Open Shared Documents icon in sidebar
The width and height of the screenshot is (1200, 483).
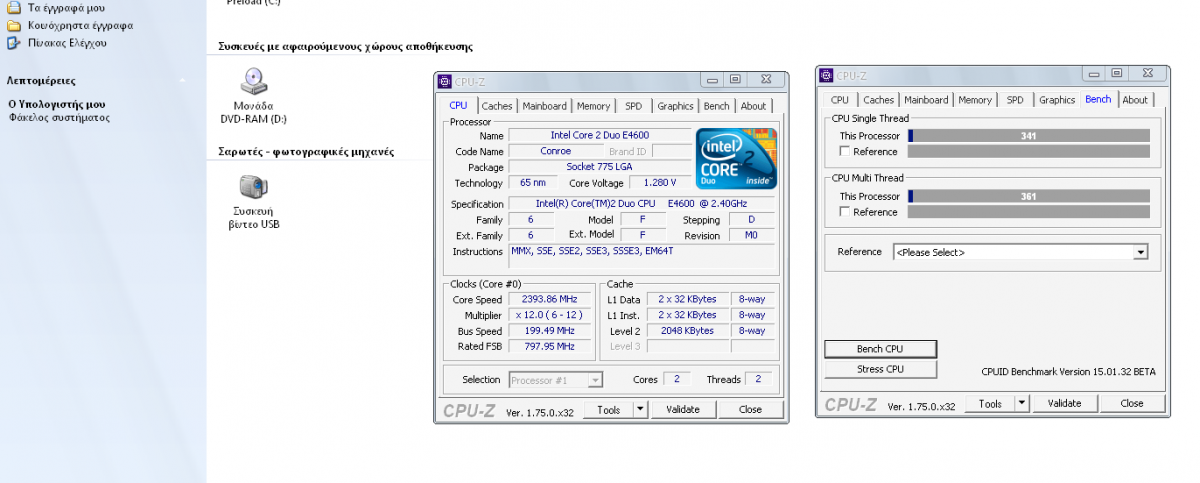[x=13, y=25]
